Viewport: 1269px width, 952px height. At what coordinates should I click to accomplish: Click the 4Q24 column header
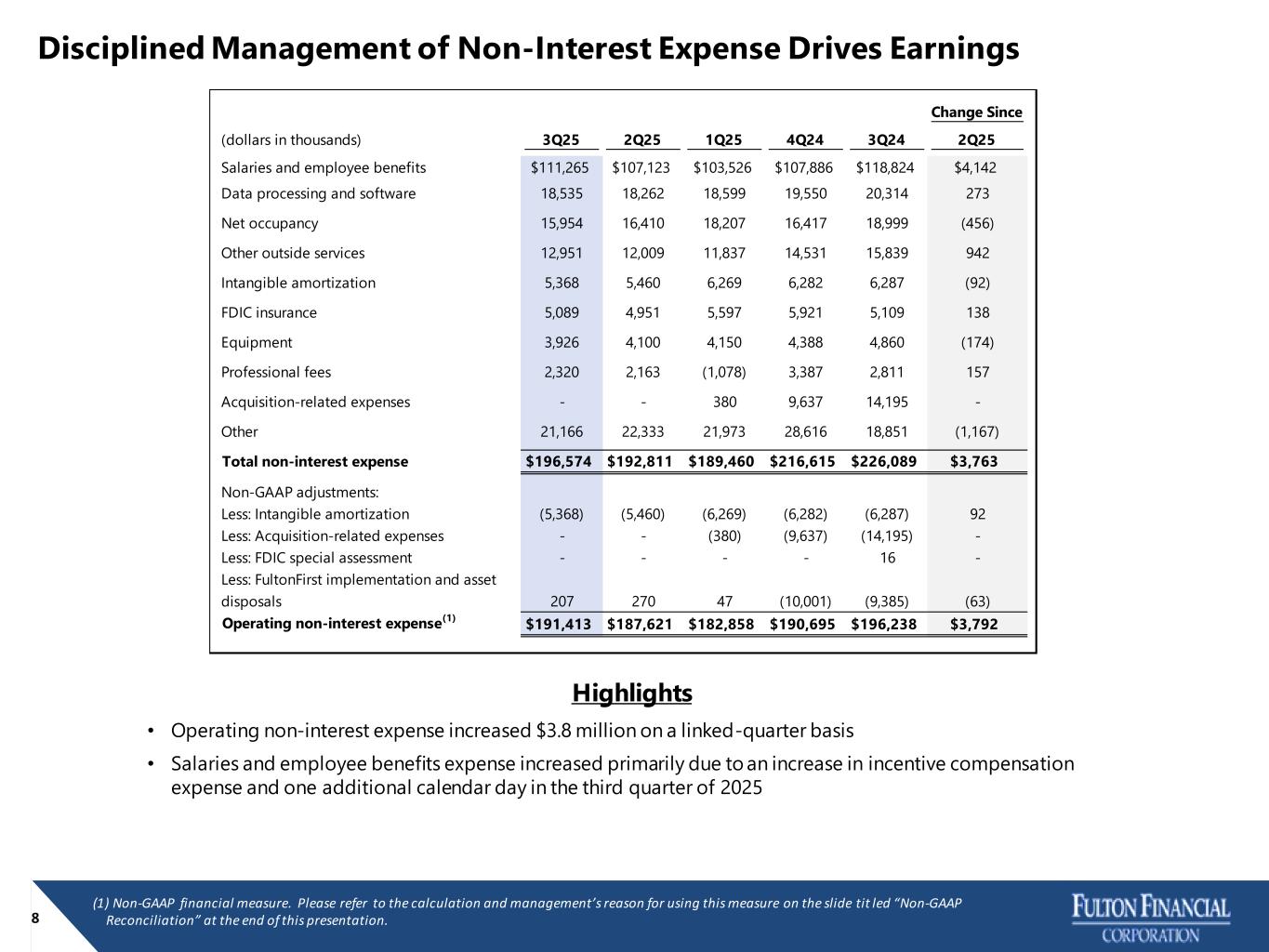804,140
